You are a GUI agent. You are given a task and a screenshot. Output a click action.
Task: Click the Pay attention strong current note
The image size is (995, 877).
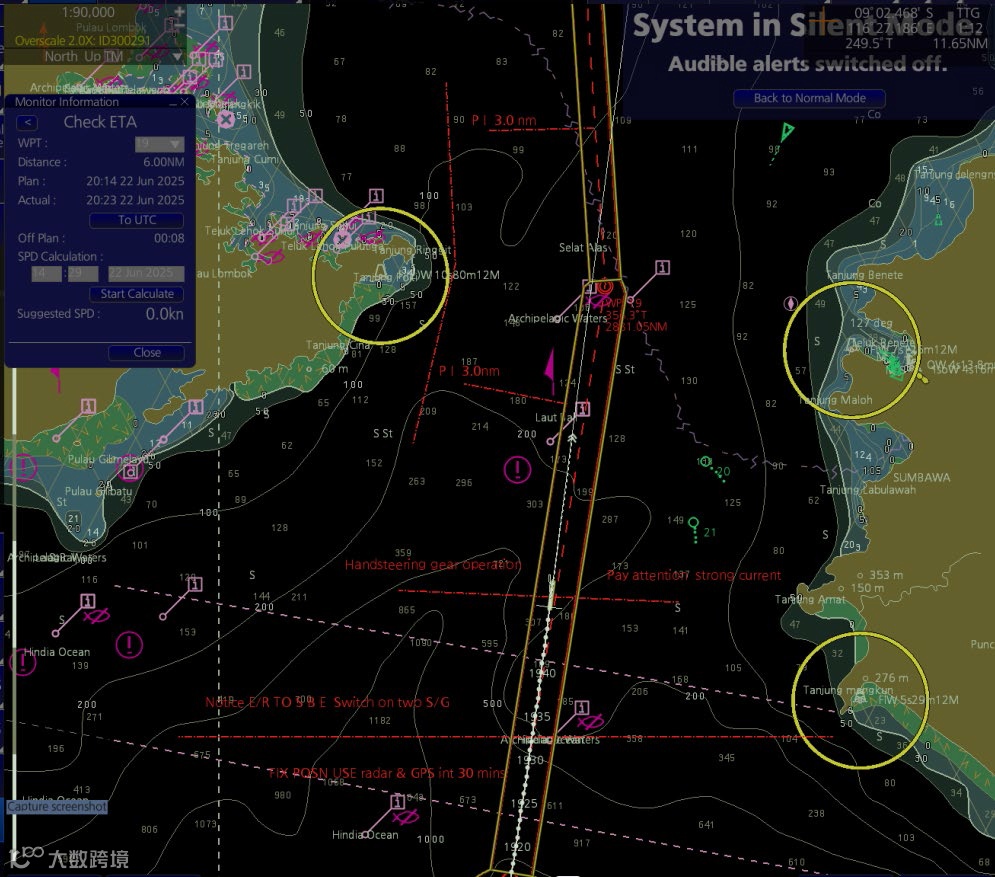(694, 576)
